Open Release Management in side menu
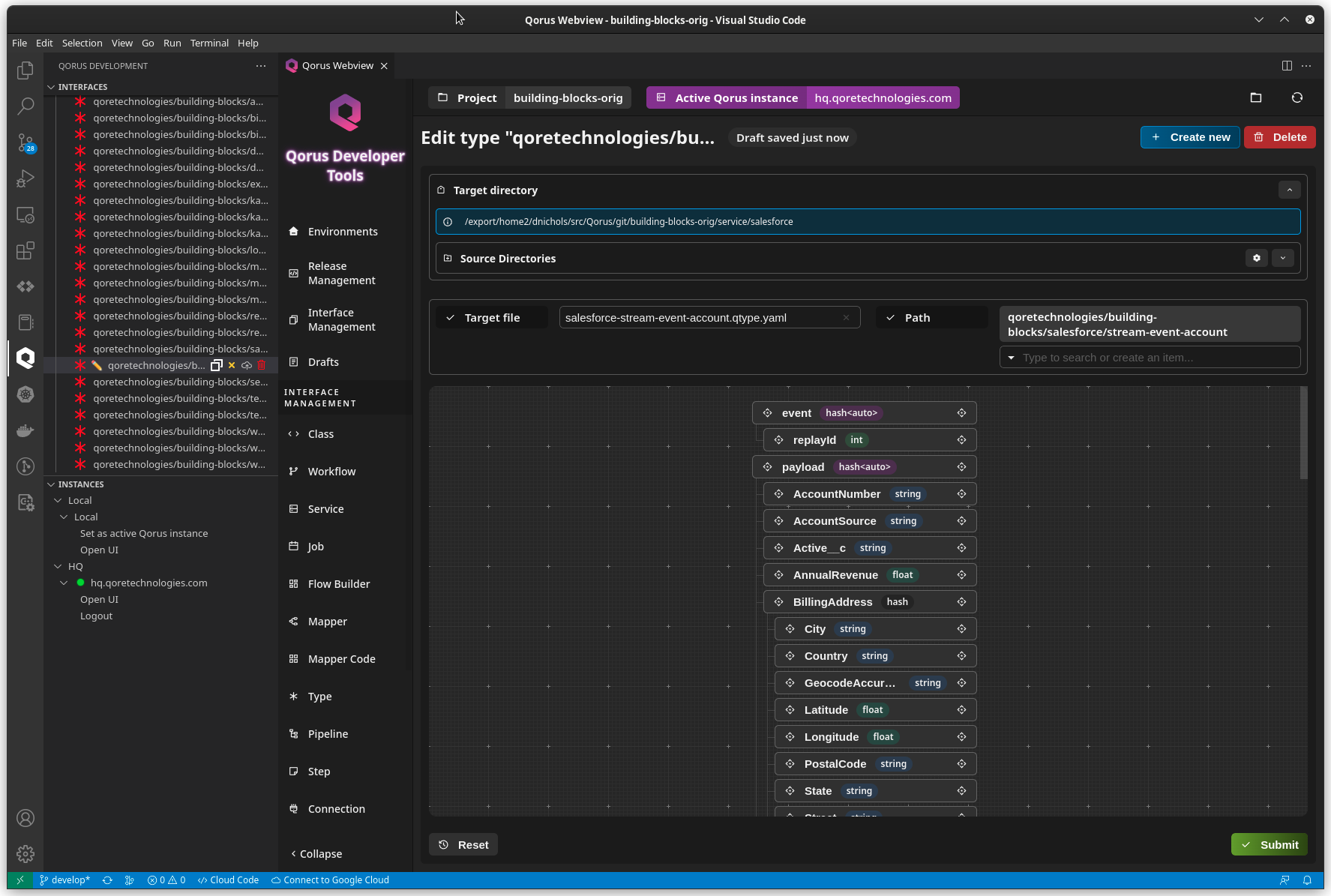The height and width of the screenshot is (896, 1331). [x=342, y=273]
